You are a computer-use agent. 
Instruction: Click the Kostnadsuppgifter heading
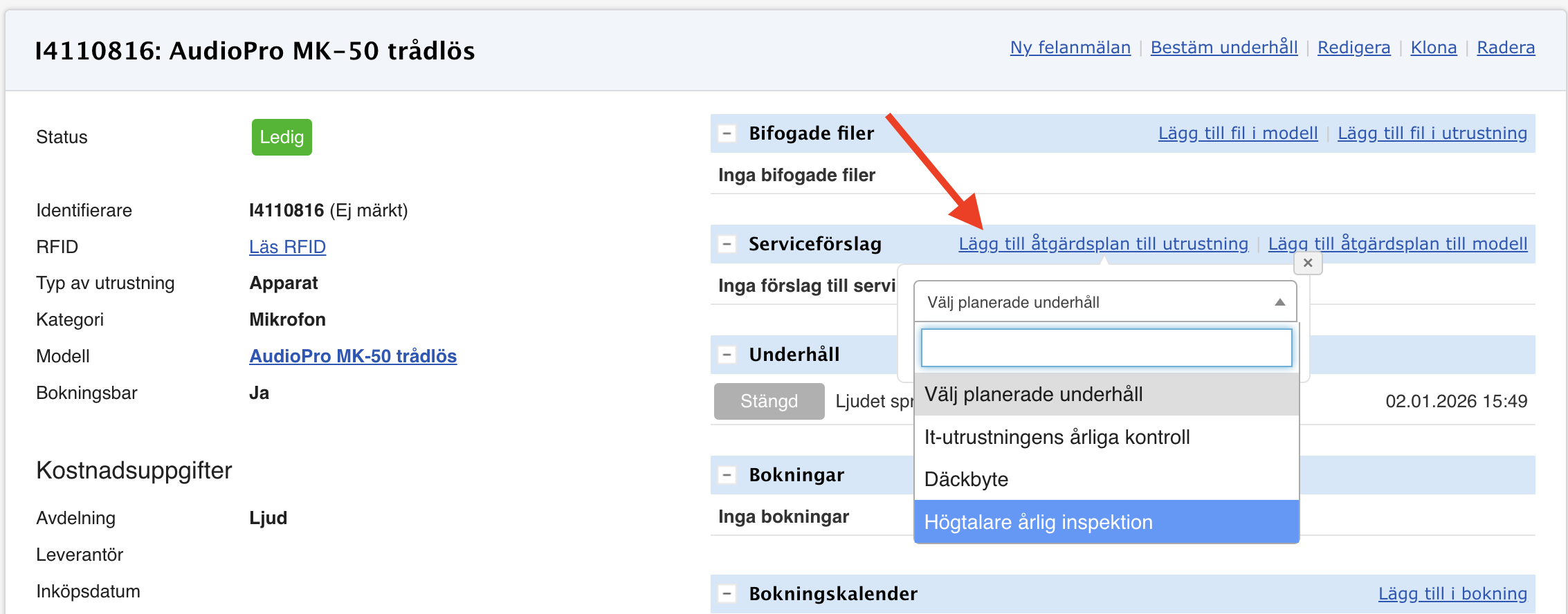tap(134, 470)
